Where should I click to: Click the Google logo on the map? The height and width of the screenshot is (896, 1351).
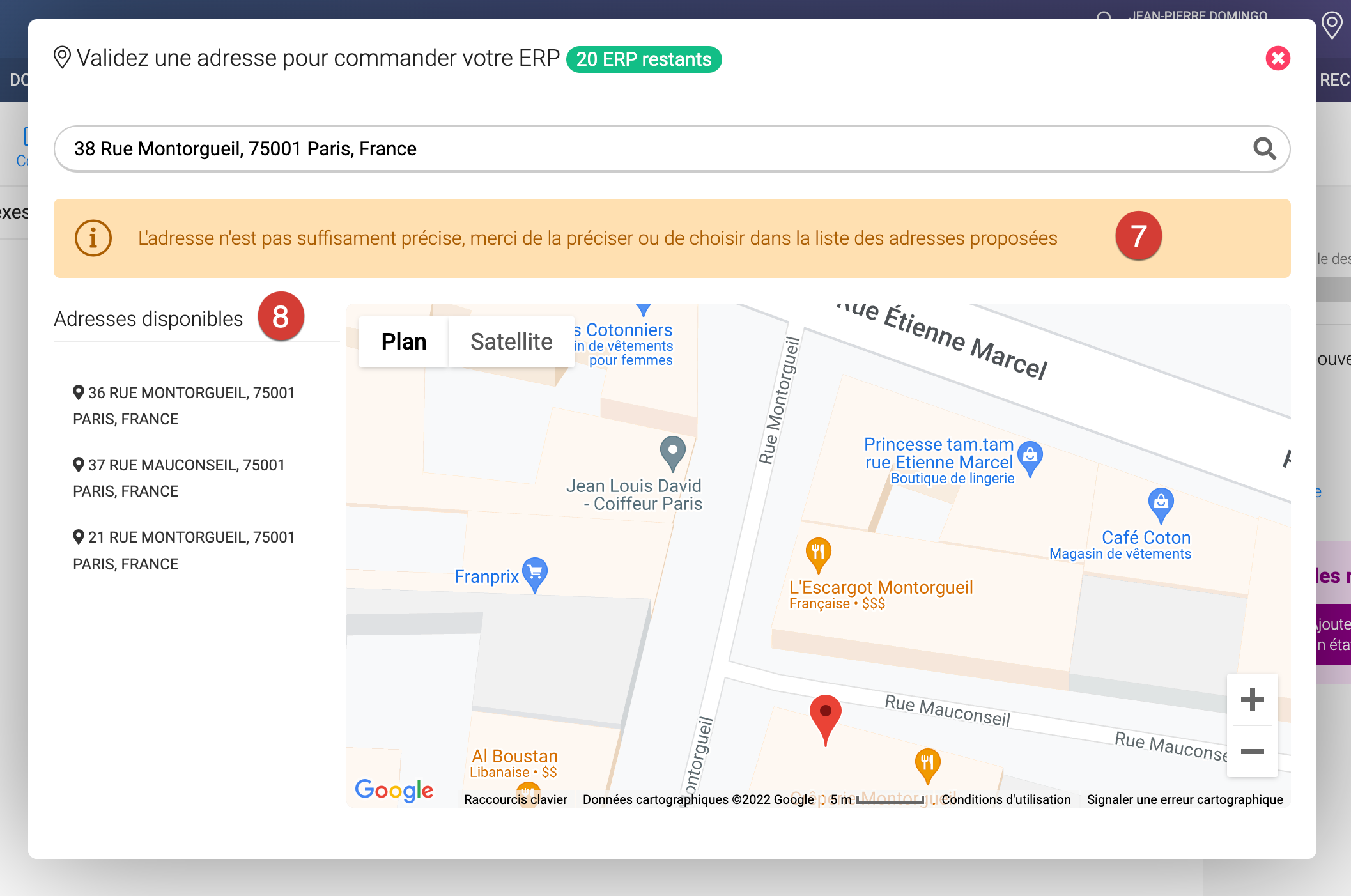(394, 791)
